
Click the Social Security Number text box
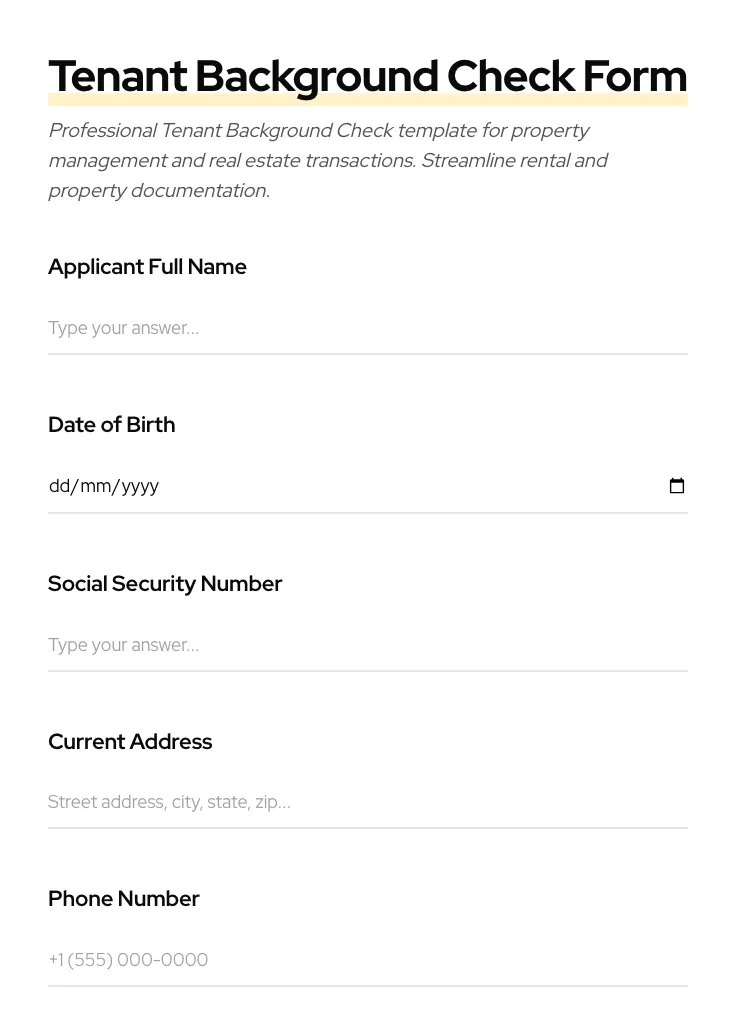click(368, 645)
